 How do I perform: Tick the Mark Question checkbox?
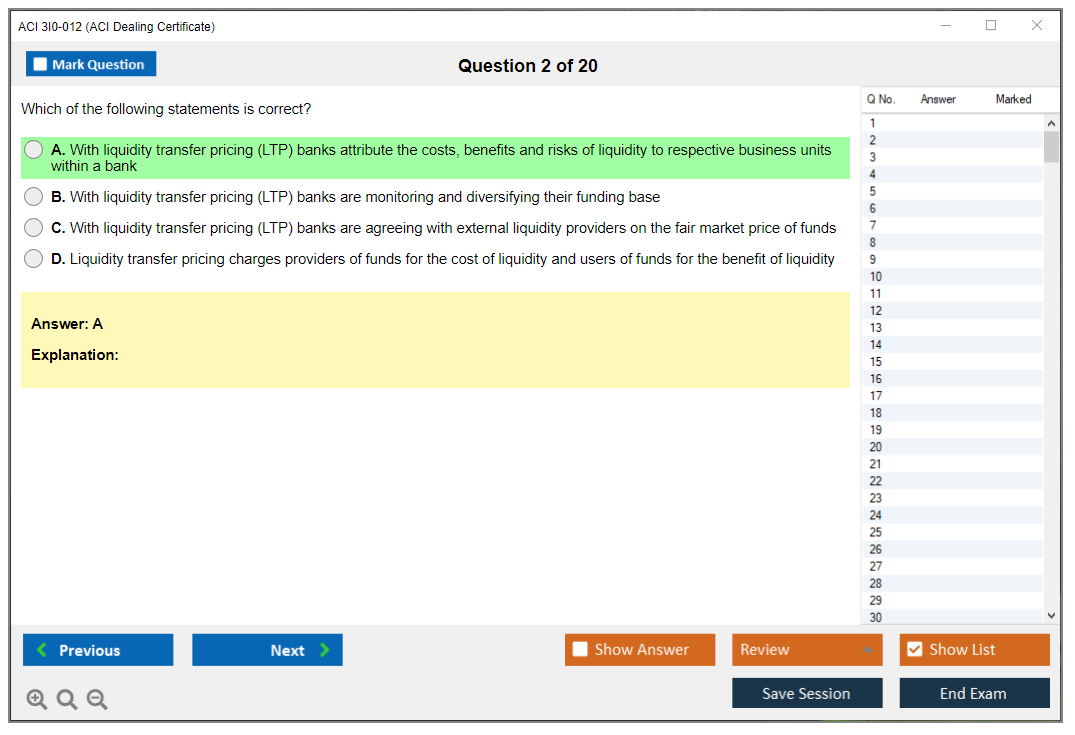[41, 65]
